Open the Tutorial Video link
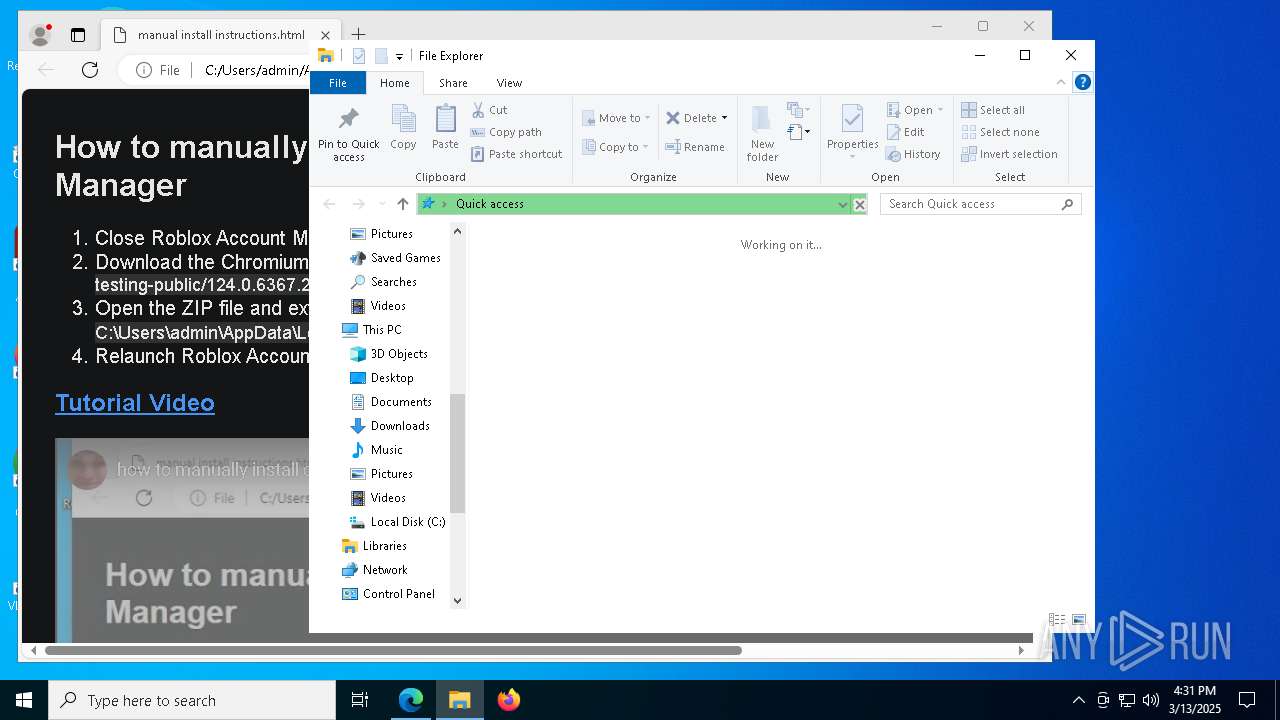Viewport: 1280px width, 720px height. [135, 403]
